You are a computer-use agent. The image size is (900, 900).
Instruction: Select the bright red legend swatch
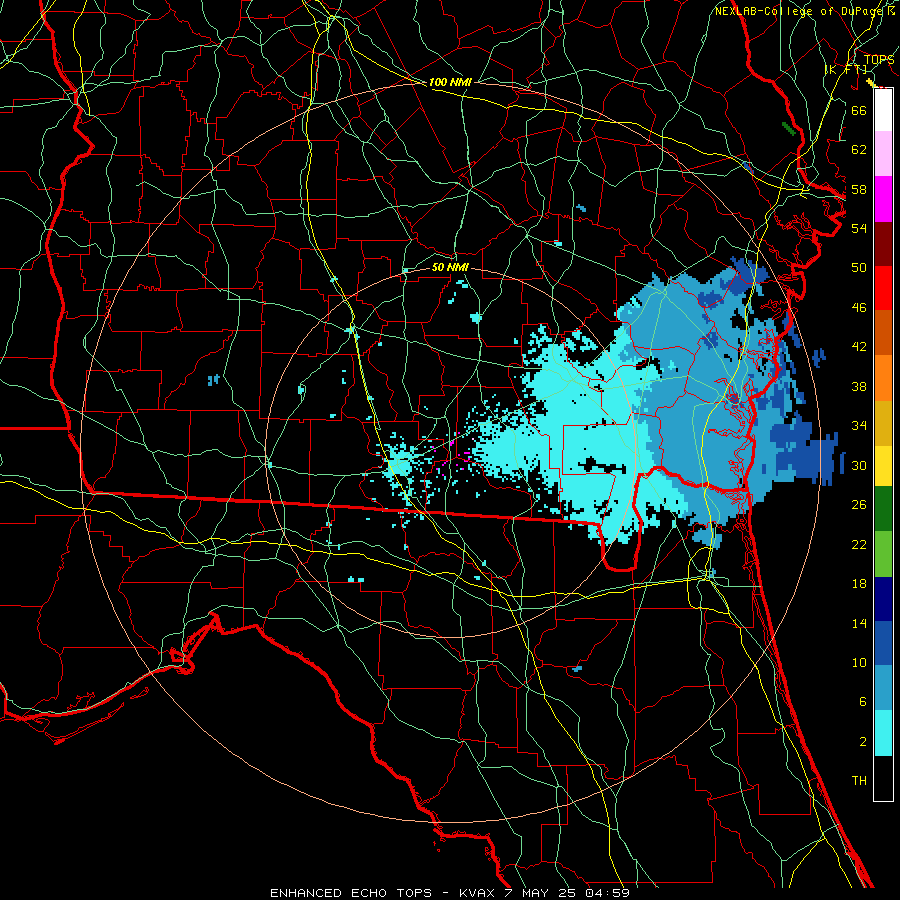pyautogui.click(x=883, y=289)
